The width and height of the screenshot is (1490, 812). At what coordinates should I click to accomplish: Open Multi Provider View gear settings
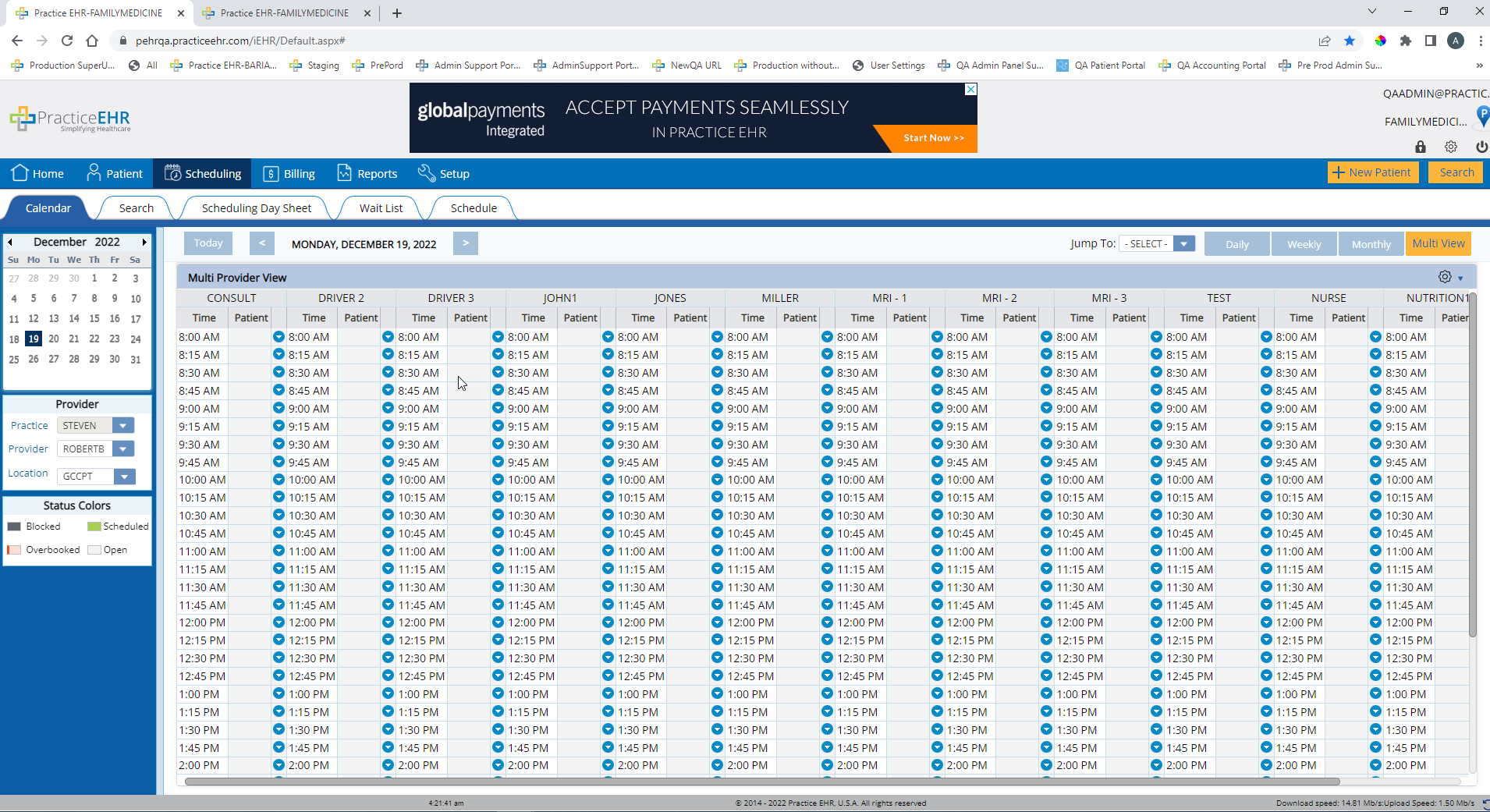pos(1445,277)
